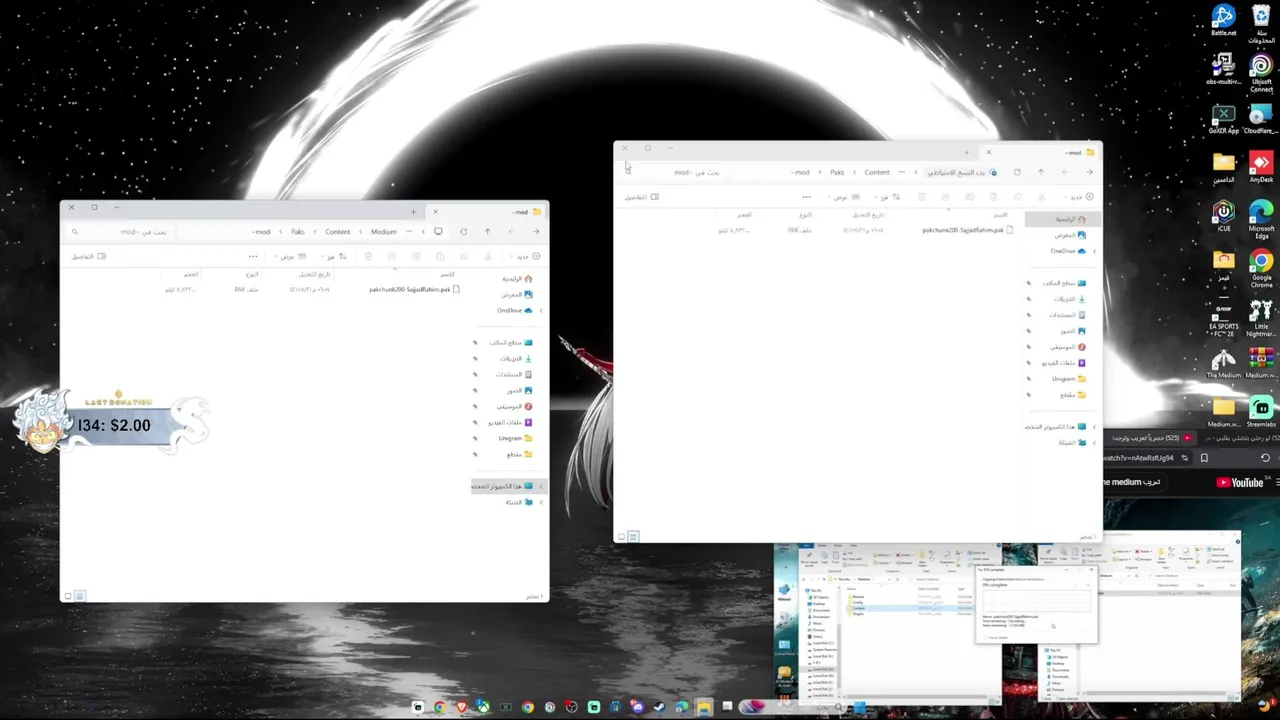Open the Unigram folder in the right Explorer sidebar

(1068, 379)
